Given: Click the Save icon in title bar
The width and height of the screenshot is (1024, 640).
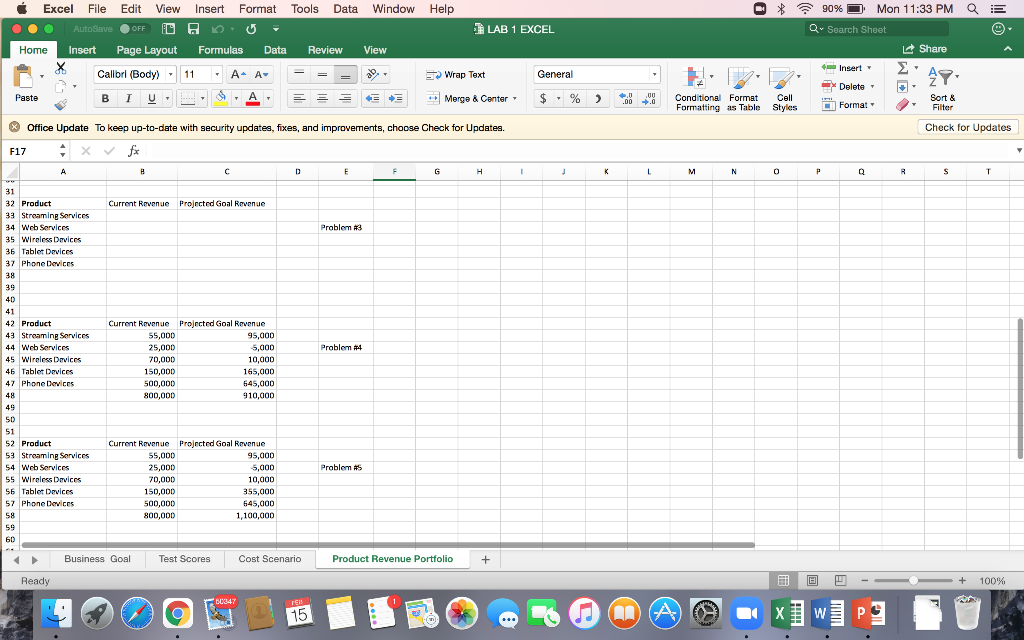Looking at the screenshot, I should 193,29.
